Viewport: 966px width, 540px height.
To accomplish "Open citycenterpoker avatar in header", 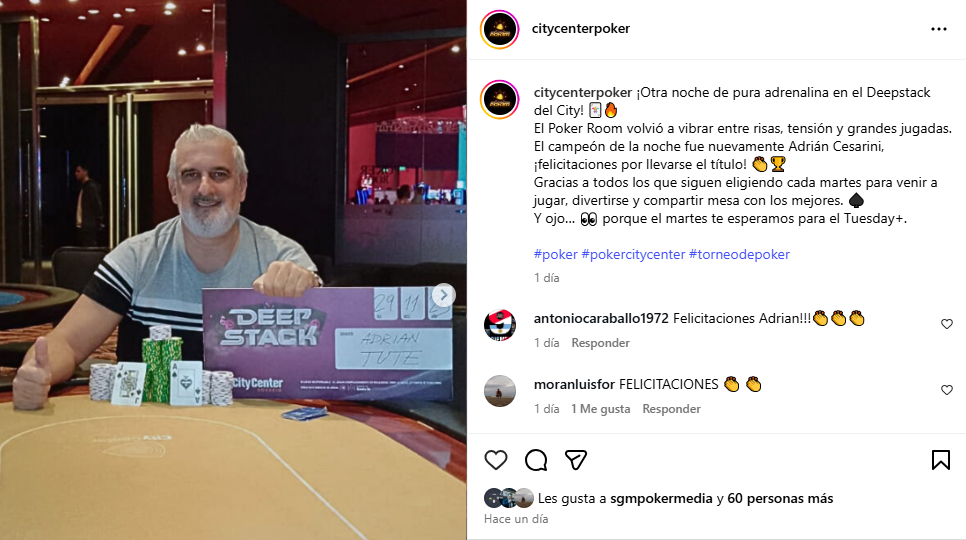I will point(500,29).
